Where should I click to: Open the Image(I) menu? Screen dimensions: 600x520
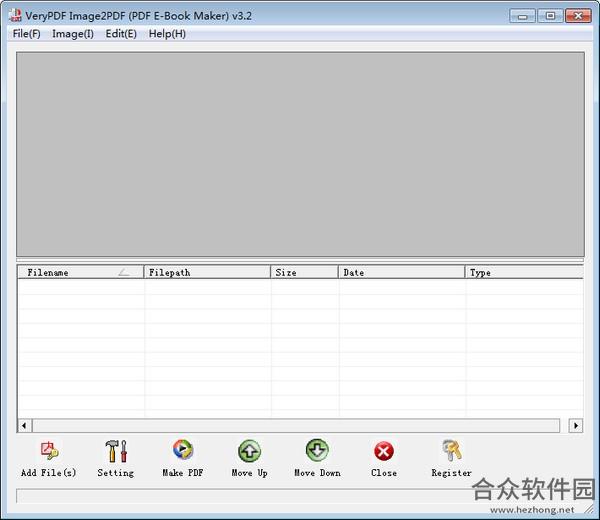pyautogui.click(x=73, y=34)
